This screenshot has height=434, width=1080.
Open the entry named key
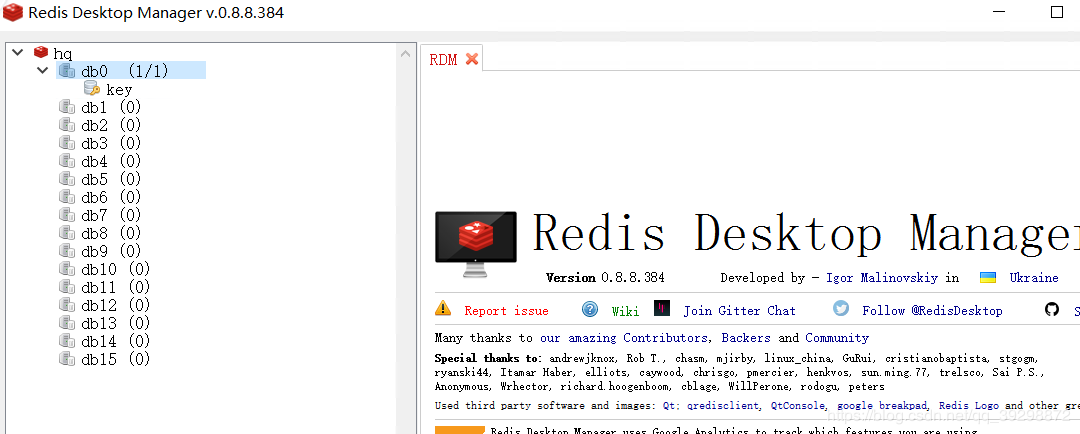coord(118,90)
